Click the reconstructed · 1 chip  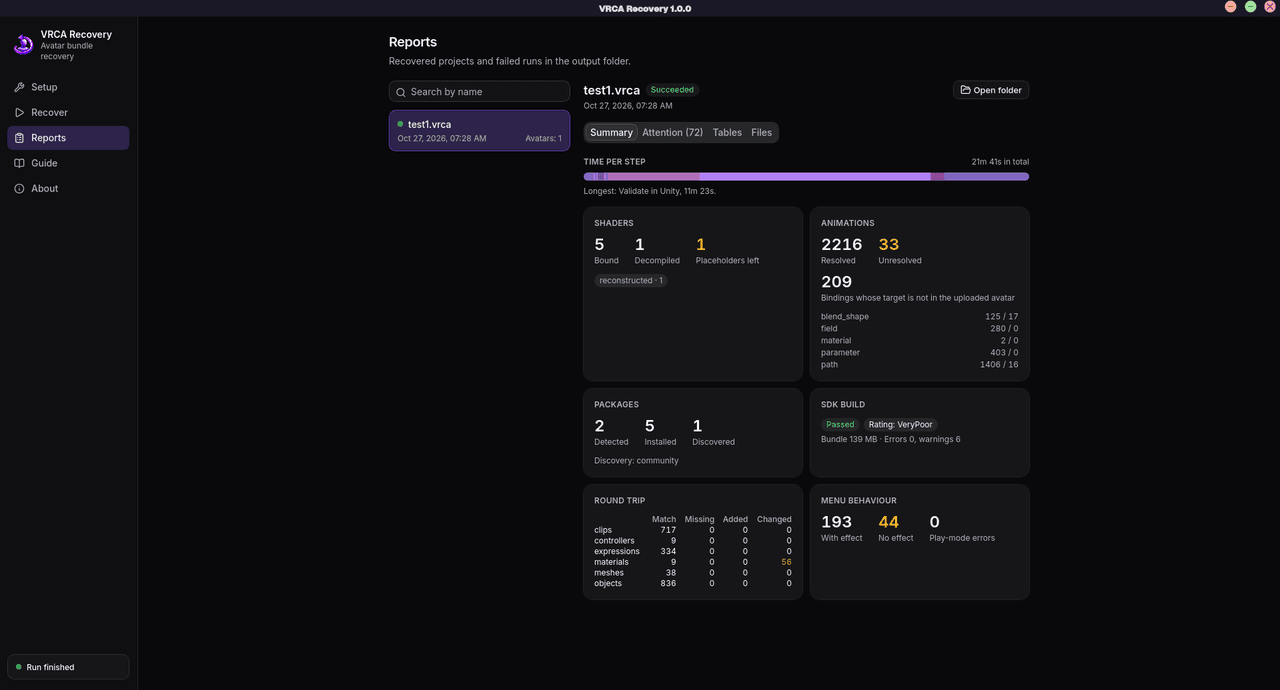click(x=631, y=281)
